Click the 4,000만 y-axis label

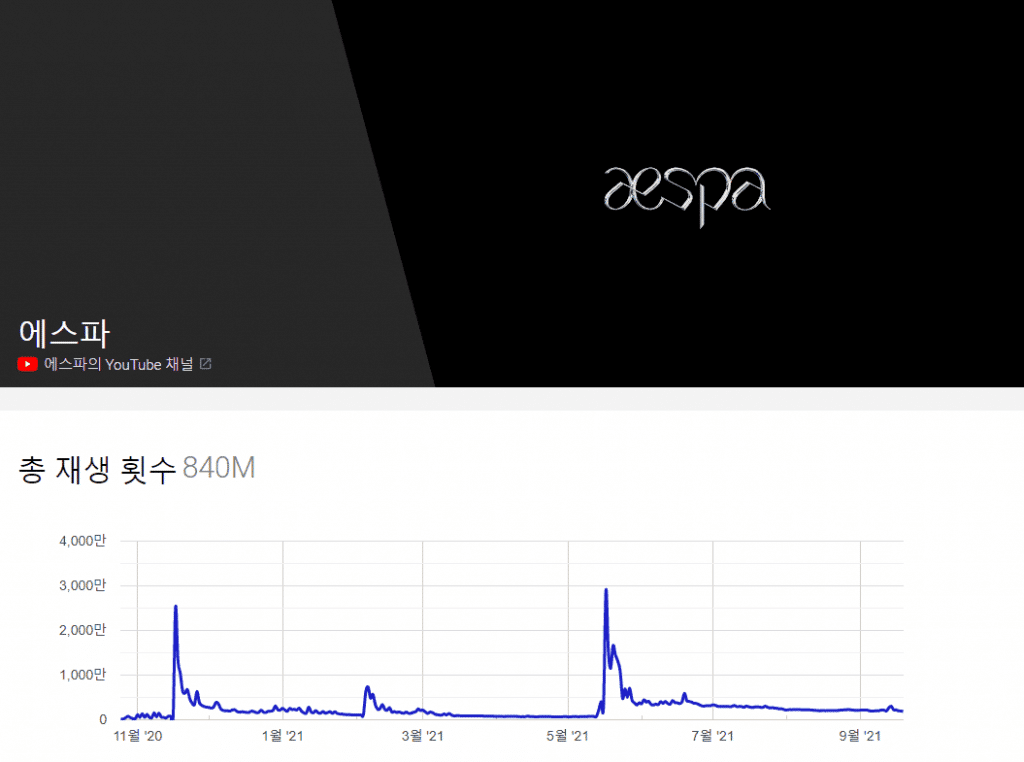point(82,540)
